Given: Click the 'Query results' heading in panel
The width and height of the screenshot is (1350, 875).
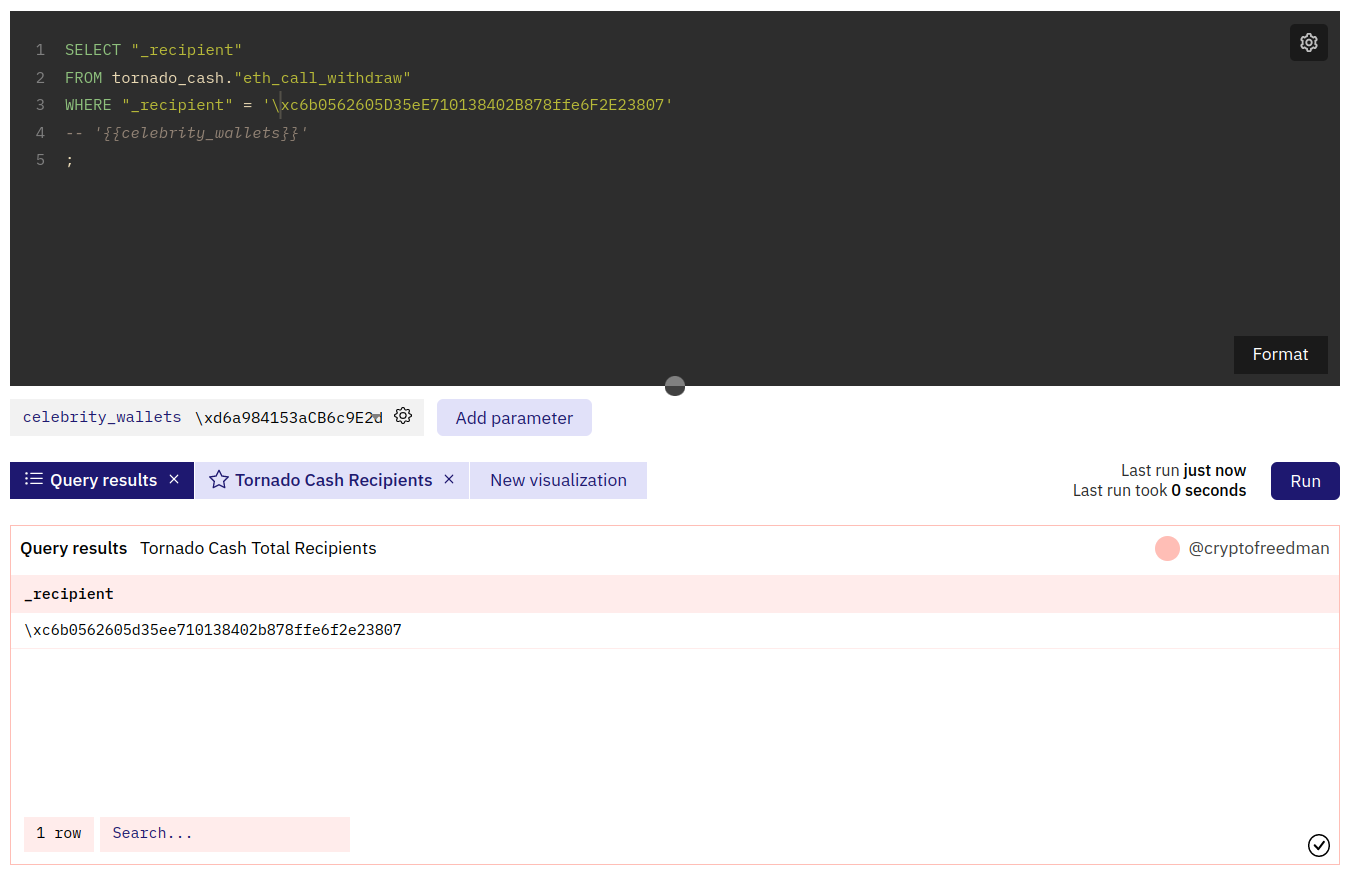Looking at the screenshot, I should (x=74, y=548).
